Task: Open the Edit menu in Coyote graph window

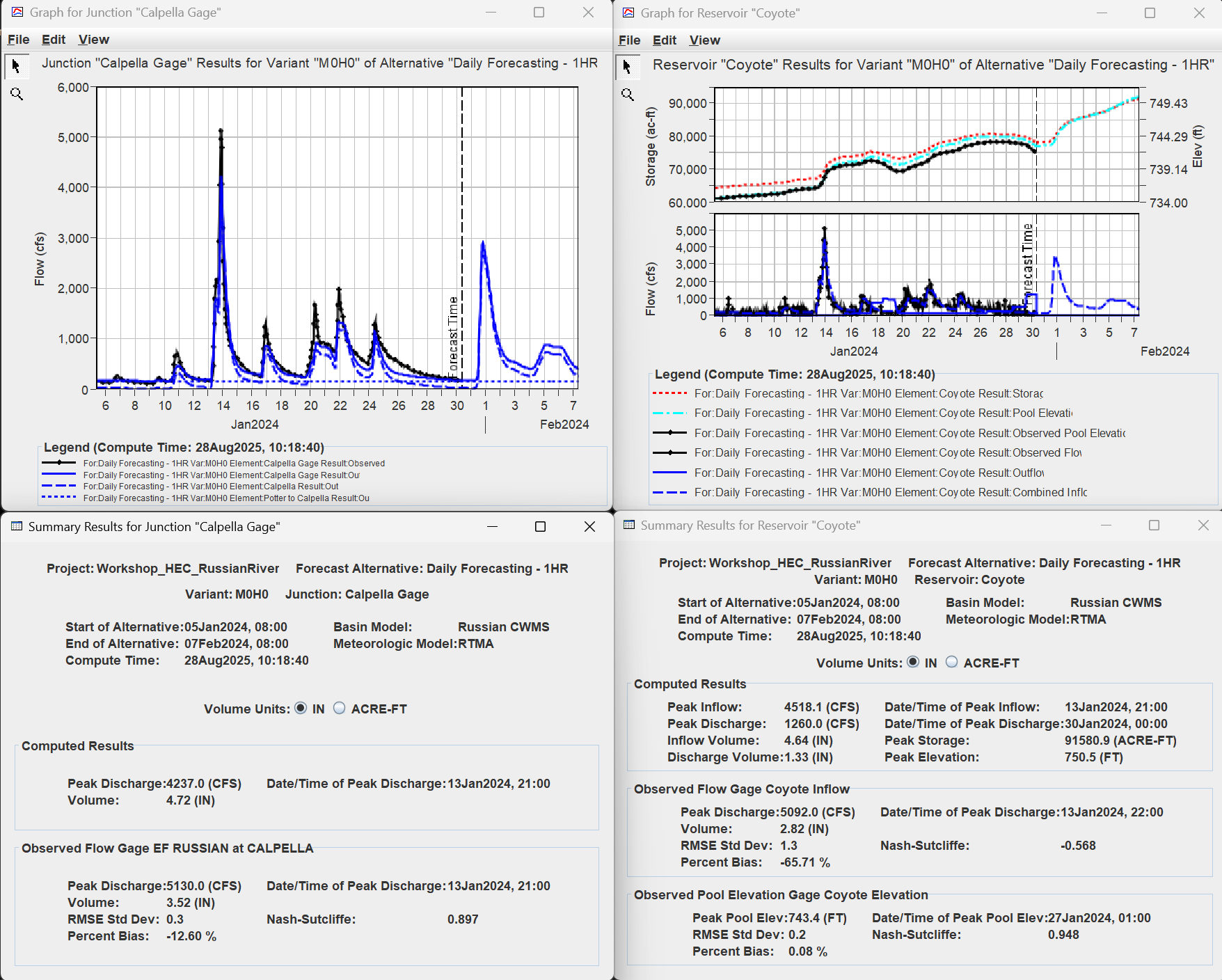Action: coord(663,40)
